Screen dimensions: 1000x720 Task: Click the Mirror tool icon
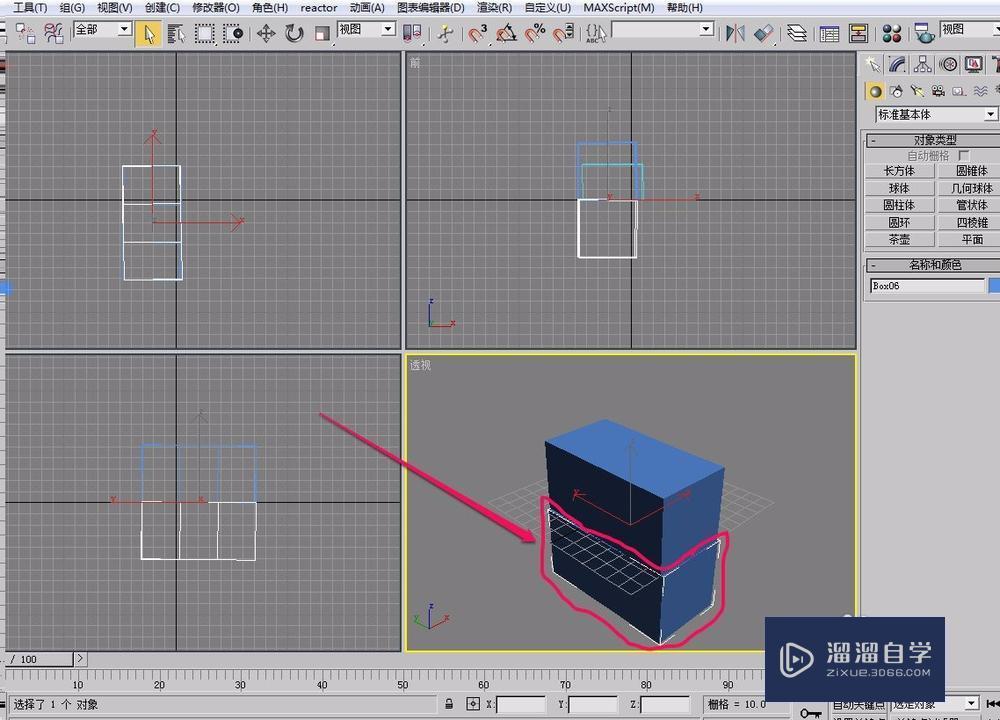tap(736, 32)
